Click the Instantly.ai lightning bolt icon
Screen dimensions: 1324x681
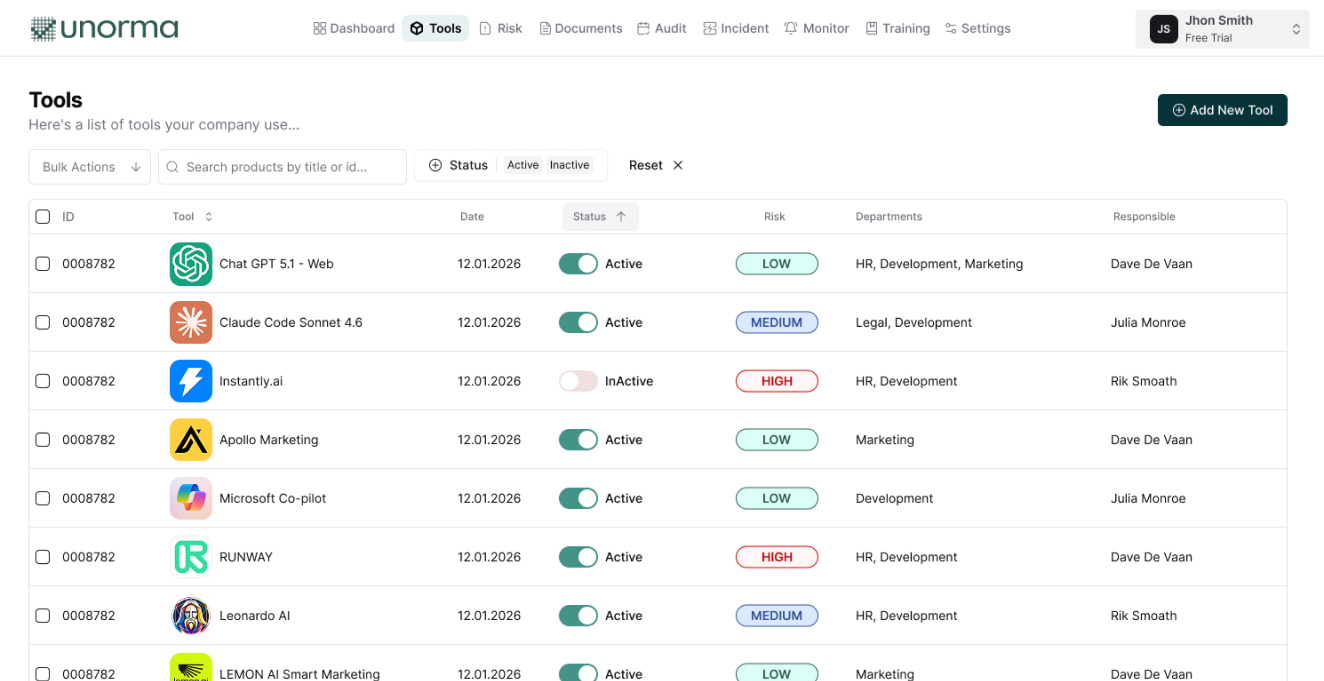tap(190, 380)
